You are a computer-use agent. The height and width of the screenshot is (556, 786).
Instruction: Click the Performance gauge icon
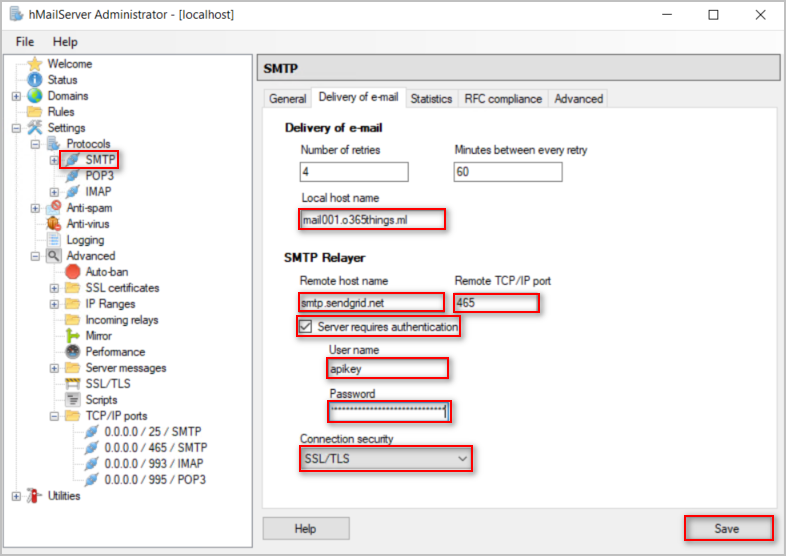point(73,352)
